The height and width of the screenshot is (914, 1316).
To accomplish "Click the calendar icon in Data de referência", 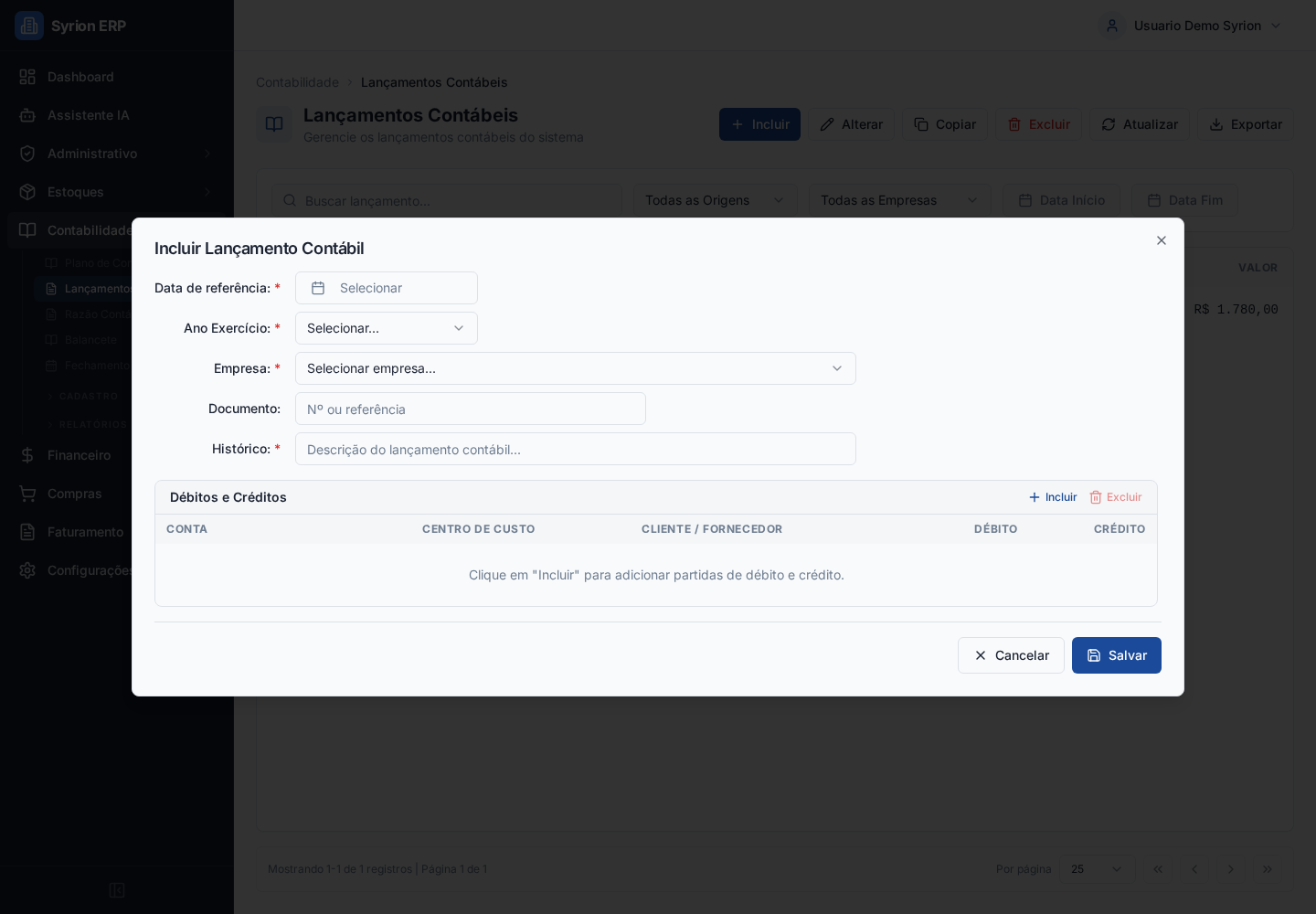I will coord(318,288).
